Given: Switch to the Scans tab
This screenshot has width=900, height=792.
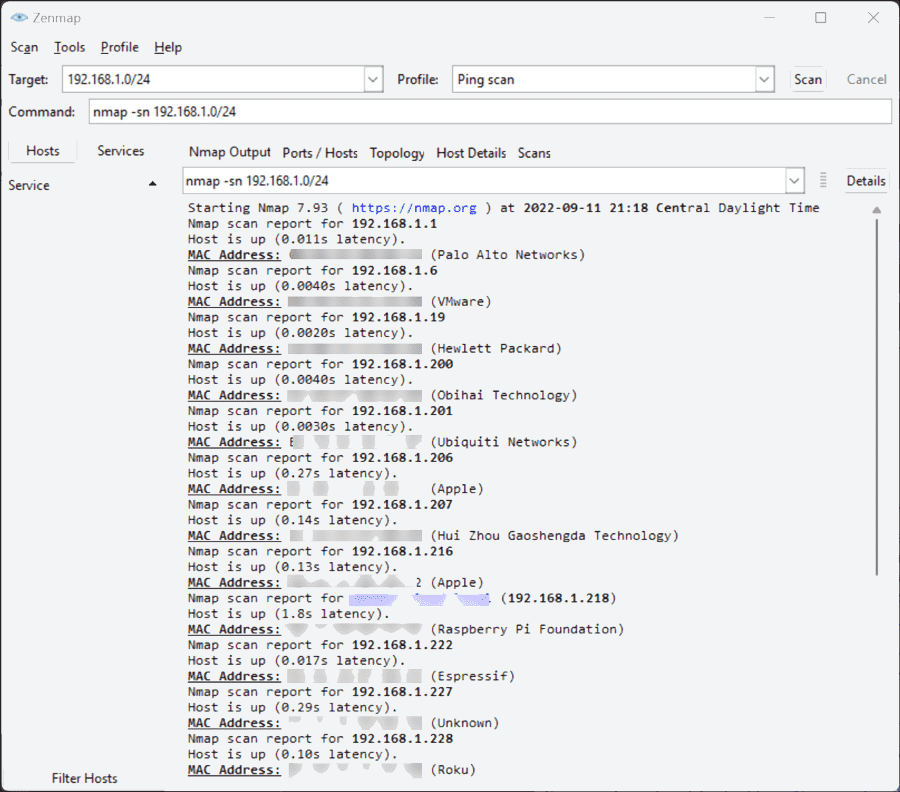Looking at the screenshot, I should tap(534, 153).
